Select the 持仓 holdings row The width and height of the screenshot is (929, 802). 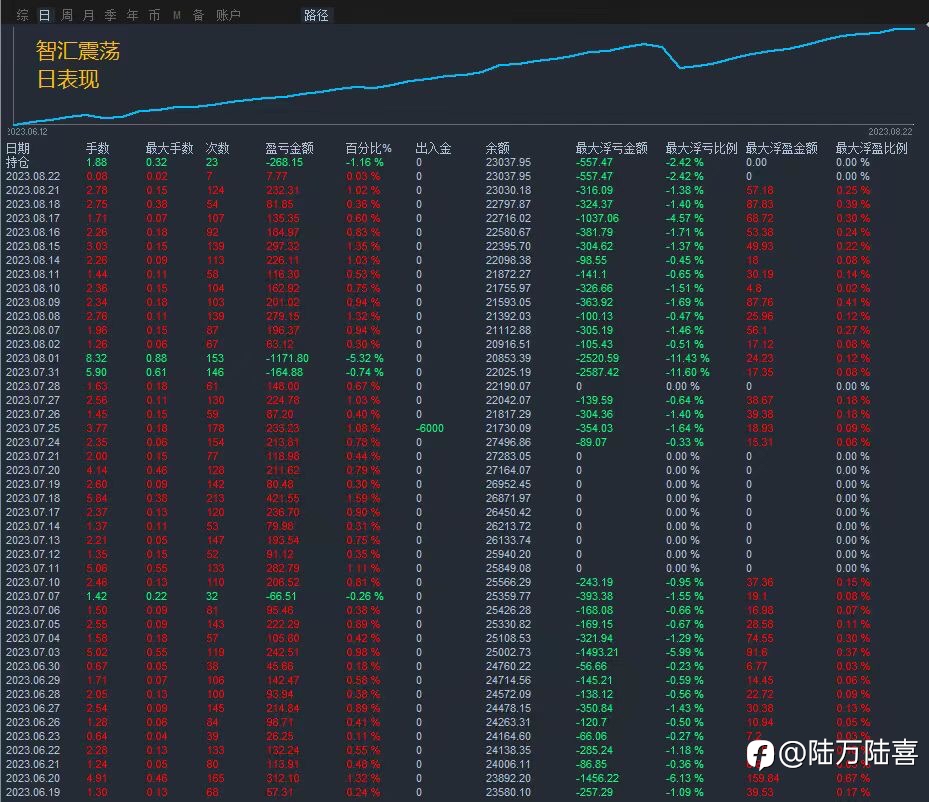pyautogui.click(x=464, y=162)
